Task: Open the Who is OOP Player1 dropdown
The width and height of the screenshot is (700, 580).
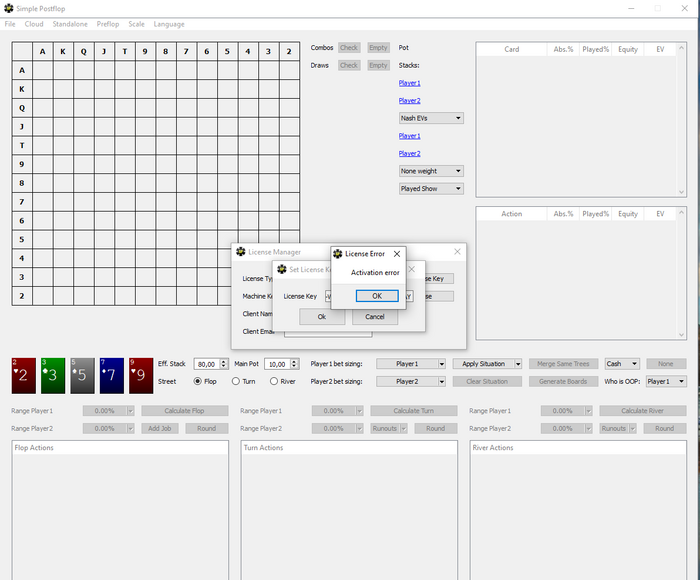Action: point(666,381)
